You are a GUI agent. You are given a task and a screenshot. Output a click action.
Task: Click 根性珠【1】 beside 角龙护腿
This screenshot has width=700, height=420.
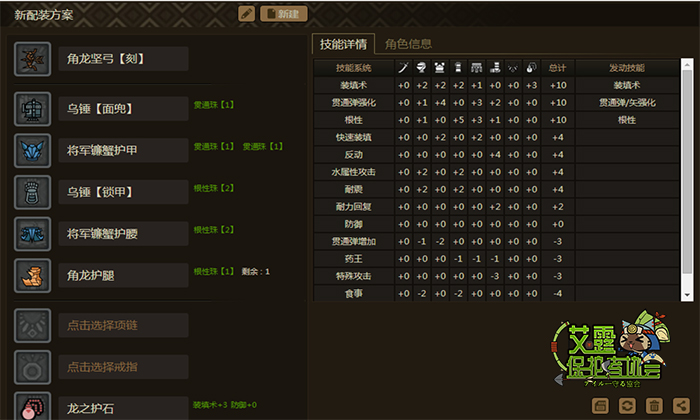pos(214,271)
